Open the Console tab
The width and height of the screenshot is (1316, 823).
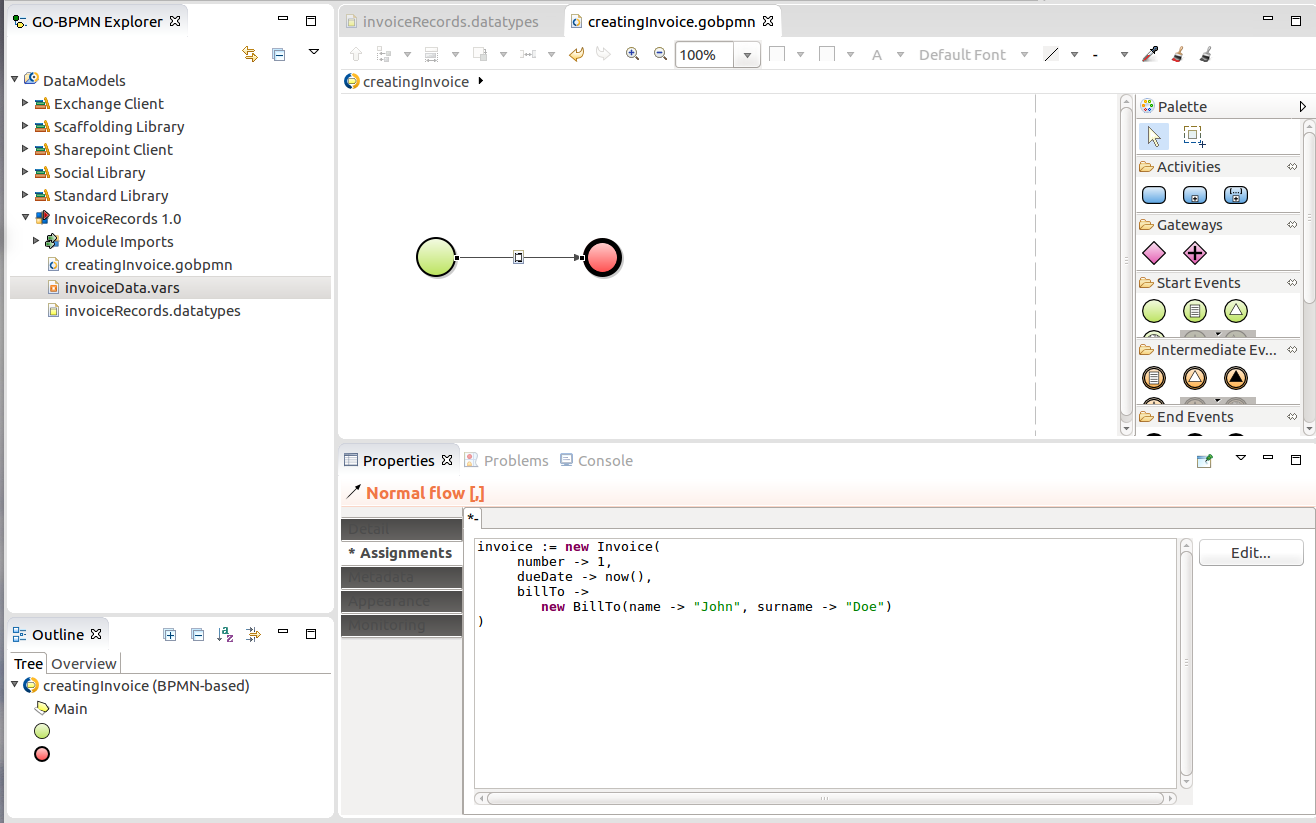tap(596, 460)
